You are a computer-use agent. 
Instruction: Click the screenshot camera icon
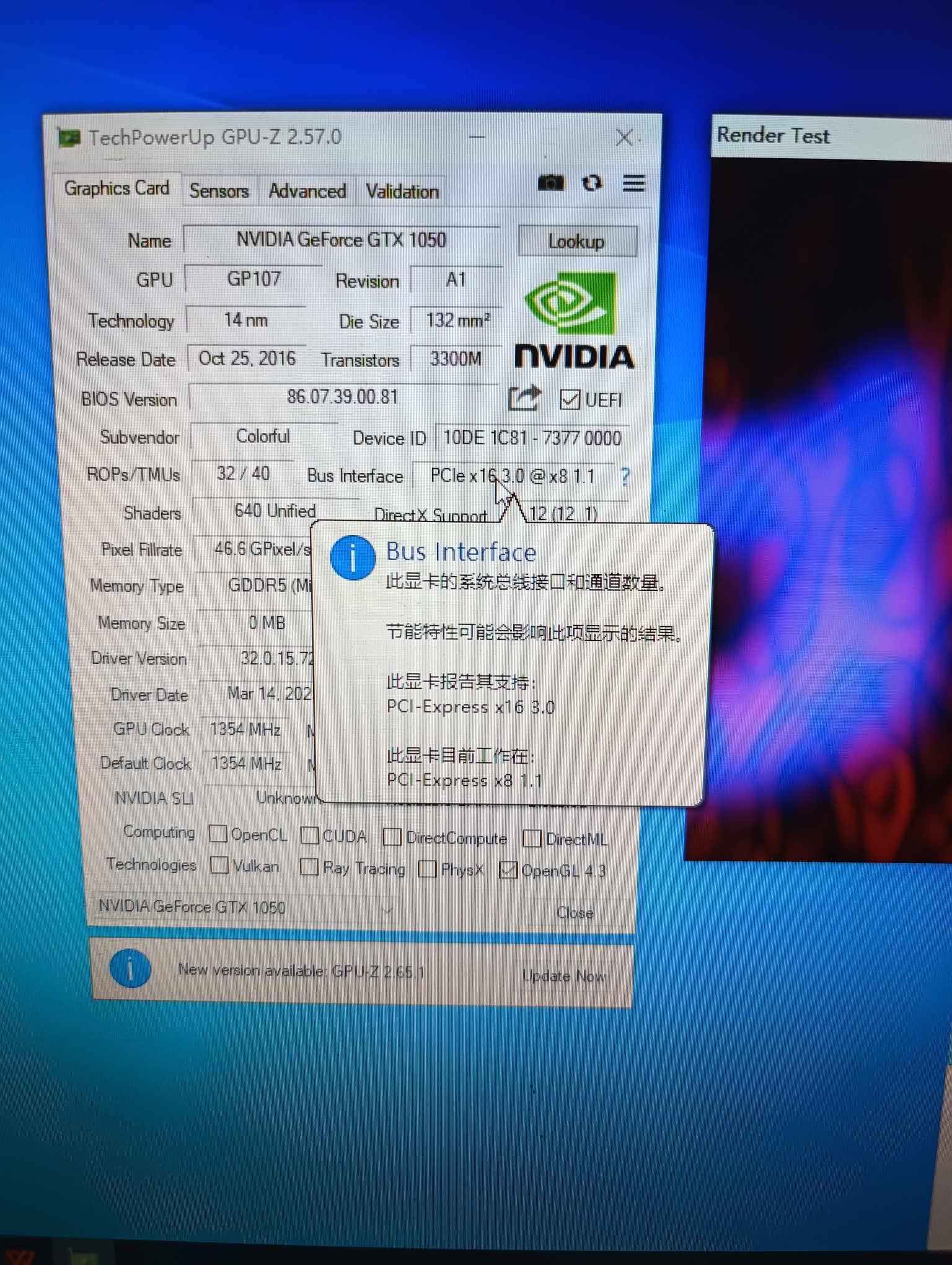550,183
